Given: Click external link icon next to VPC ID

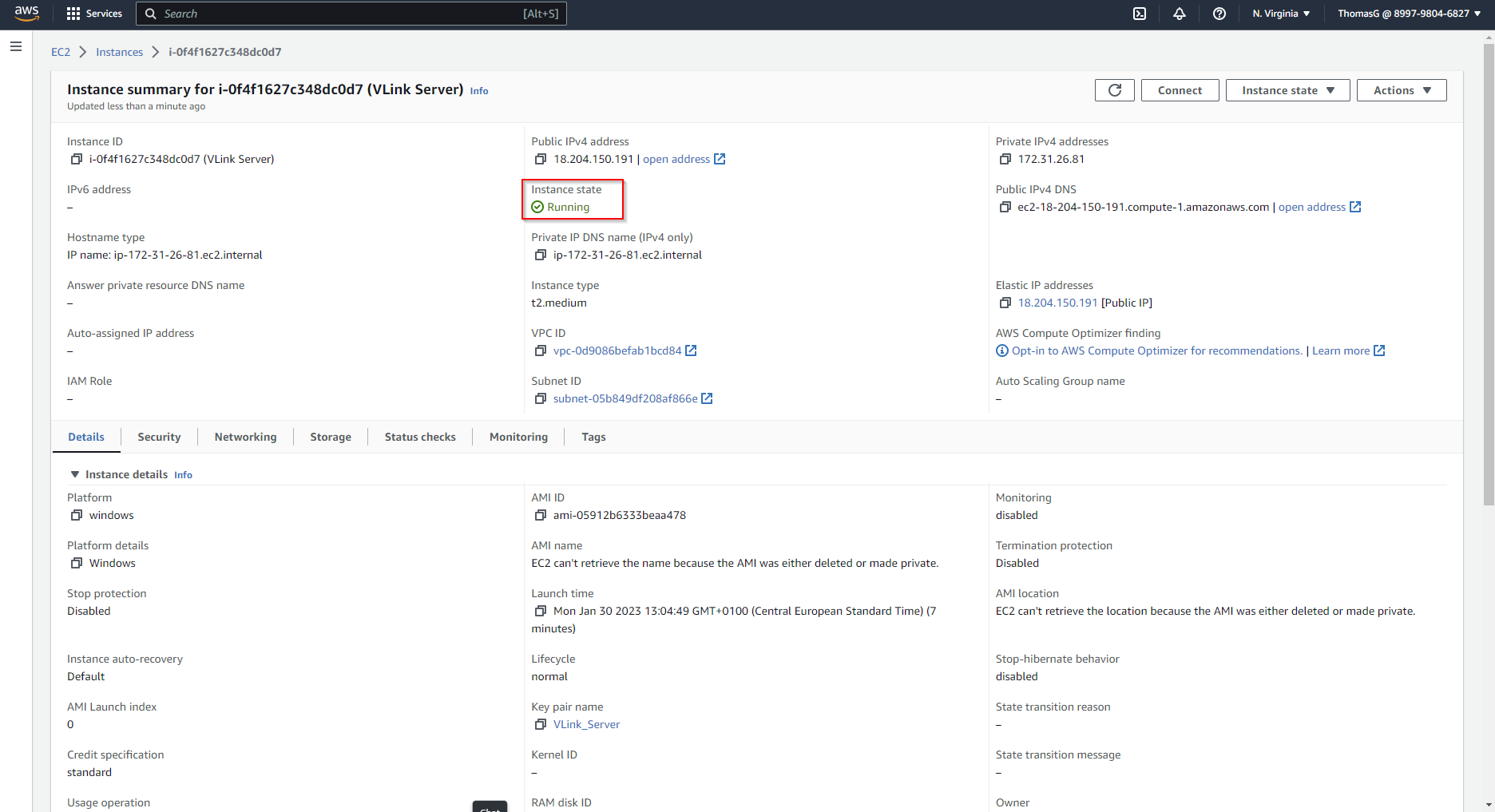Looking at the screenshot, I should [692, 351].
